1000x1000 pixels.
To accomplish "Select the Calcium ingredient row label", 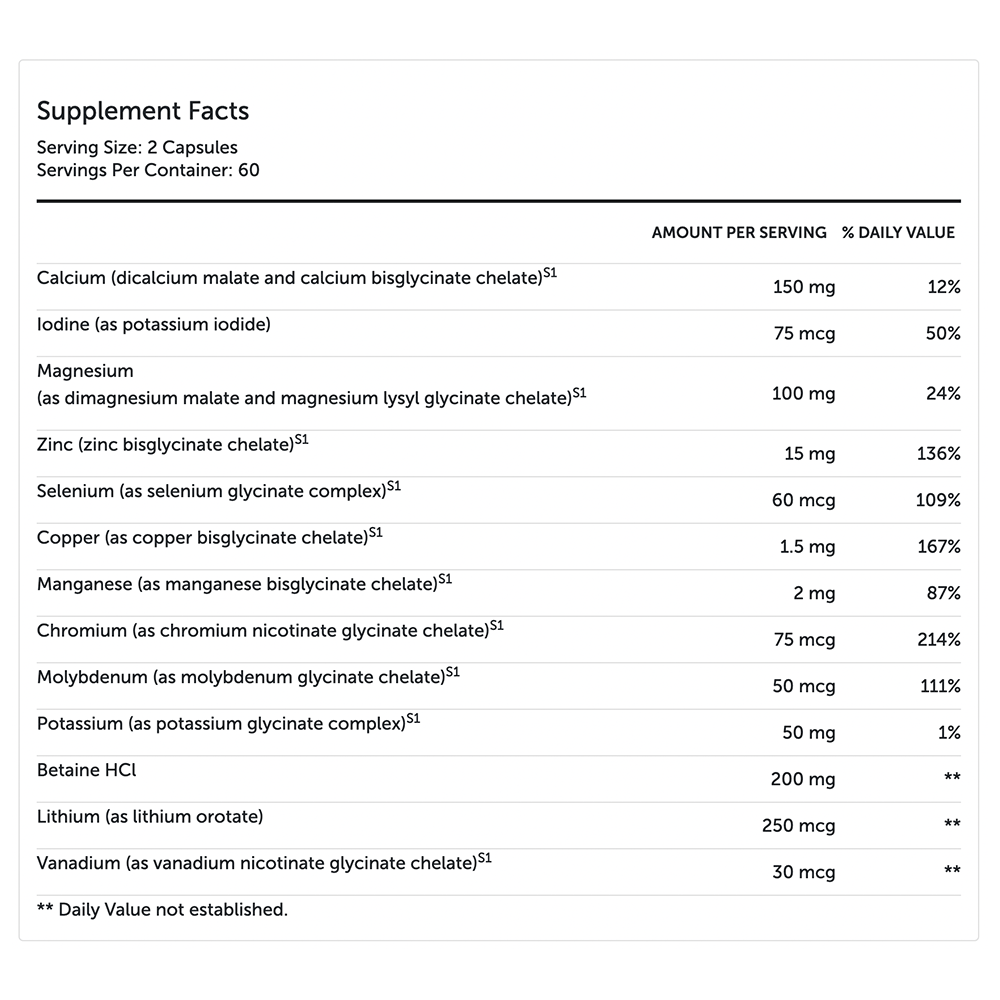I will [x=289, y=279].
